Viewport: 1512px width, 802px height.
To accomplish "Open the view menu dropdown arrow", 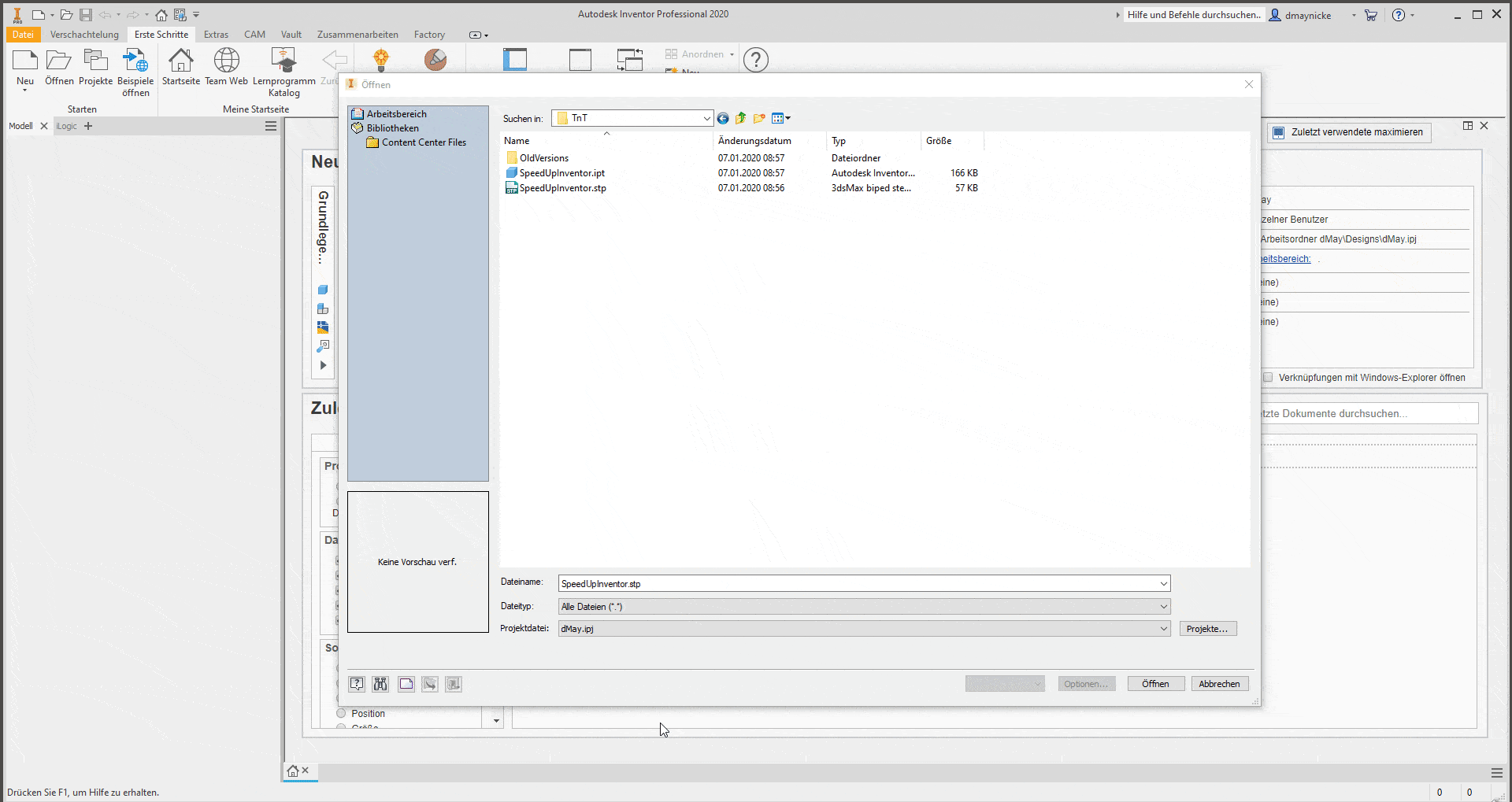I will 787,119.
